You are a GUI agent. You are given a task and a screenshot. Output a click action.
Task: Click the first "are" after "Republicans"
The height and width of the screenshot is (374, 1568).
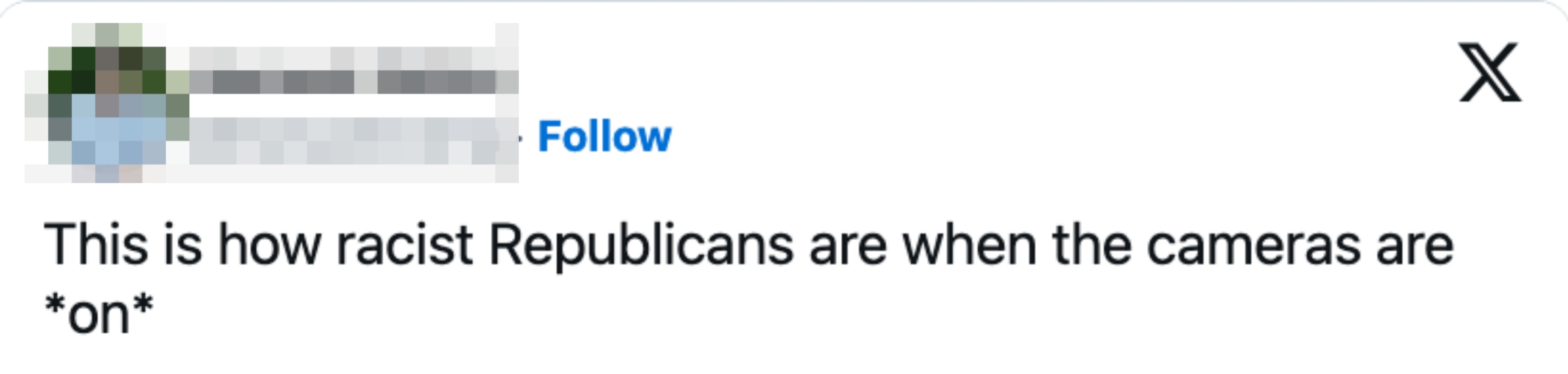point(848,246)
